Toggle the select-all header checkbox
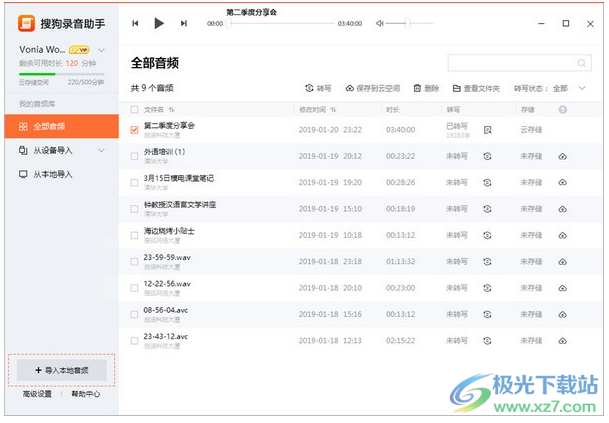The image size is (609, 423). (x=134, y=110)
